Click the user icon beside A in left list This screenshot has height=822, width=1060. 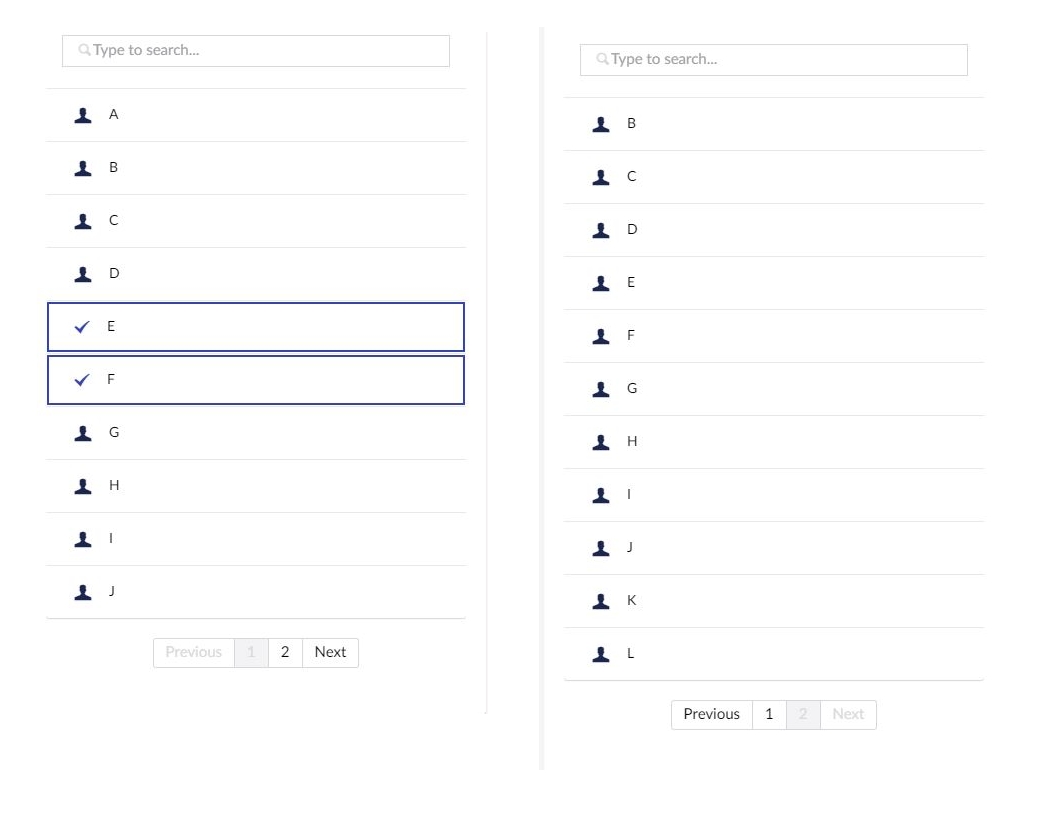pyautogui.click(x=82, y=116)
